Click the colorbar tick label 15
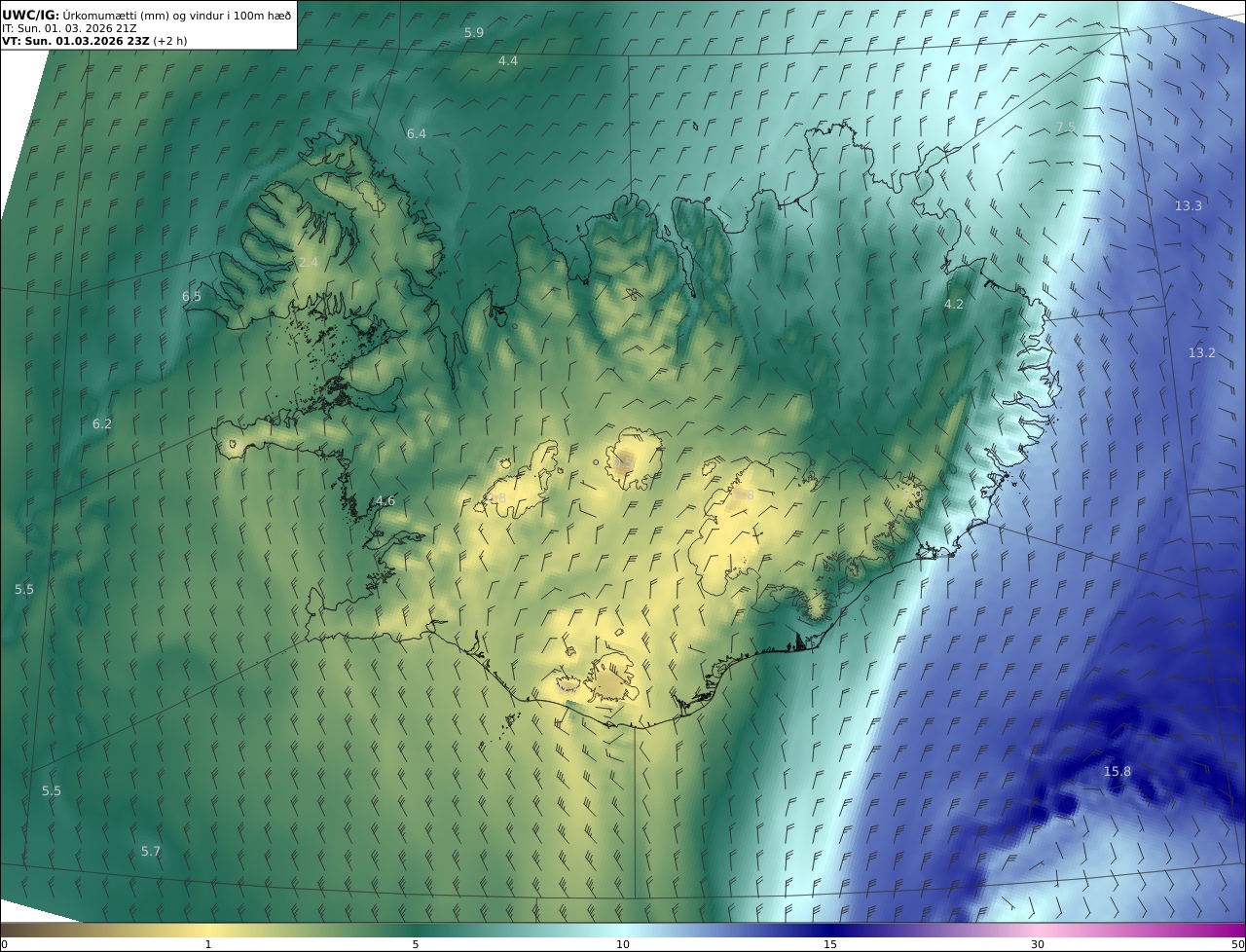The height and width of the screenshot is (952, 1246). coord(830,944)
